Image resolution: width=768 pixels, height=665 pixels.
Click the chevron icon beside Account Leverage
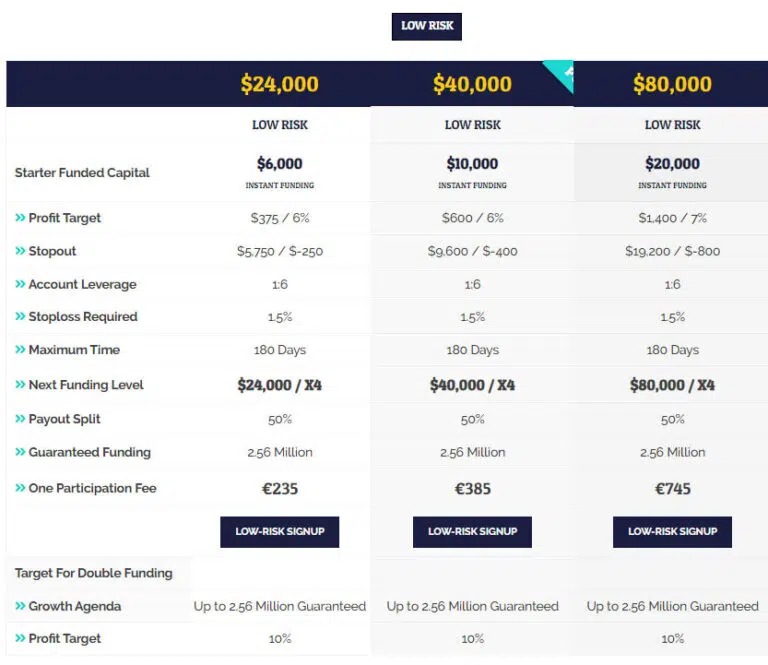point(20,284)
